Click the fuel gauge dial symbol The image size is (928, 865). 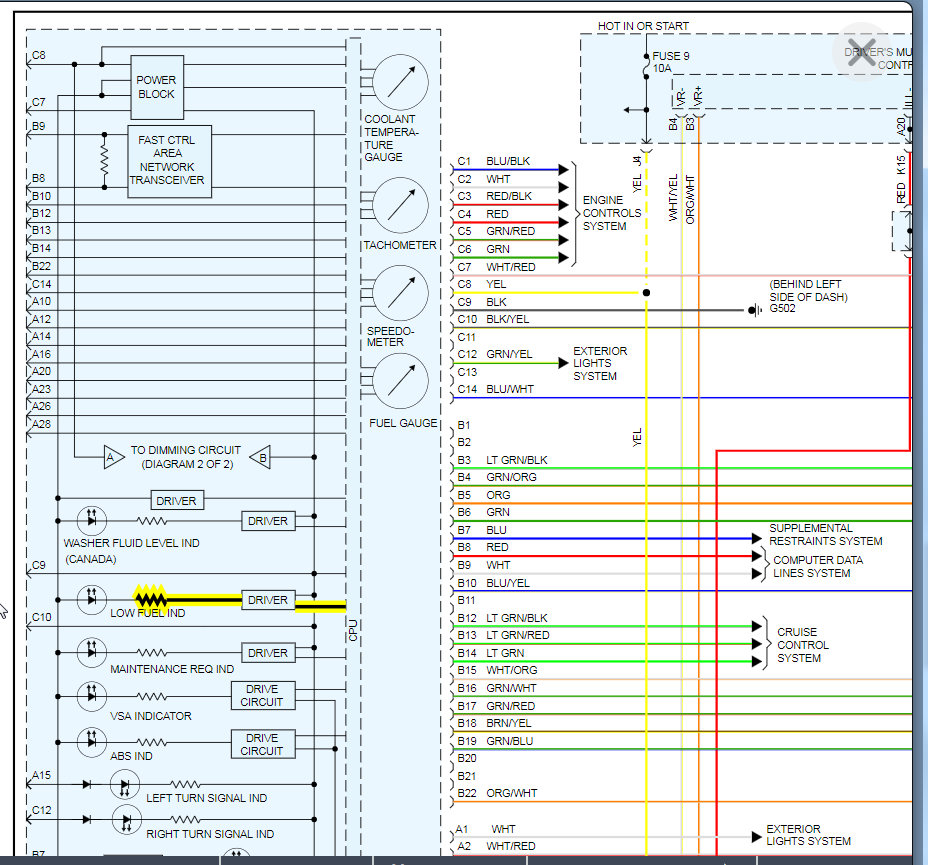(401, 380)
